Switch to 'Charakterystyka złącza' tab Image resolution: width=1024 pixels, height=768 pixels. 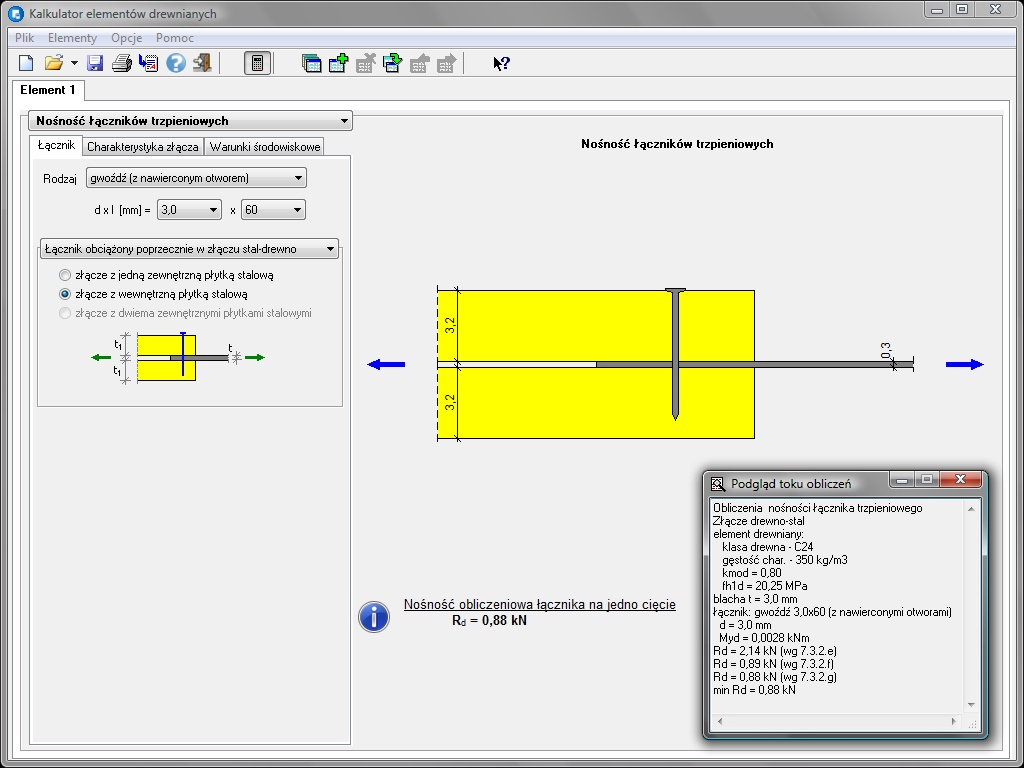[x=142, y=146]
